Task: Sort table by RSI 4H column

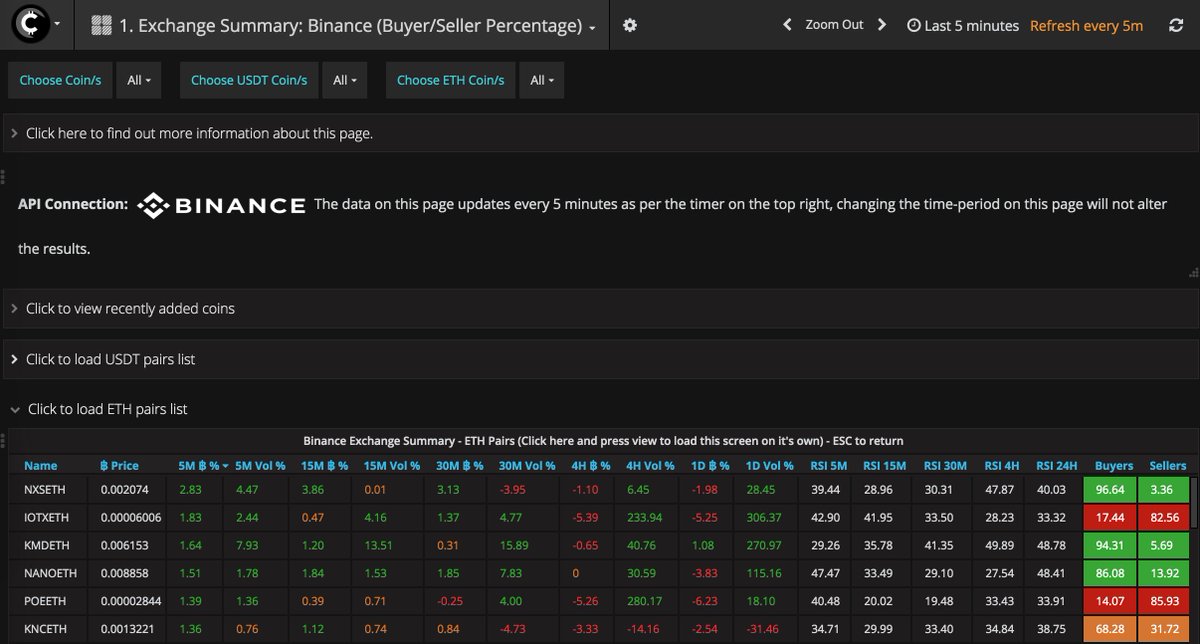Action: point(1002,465)
